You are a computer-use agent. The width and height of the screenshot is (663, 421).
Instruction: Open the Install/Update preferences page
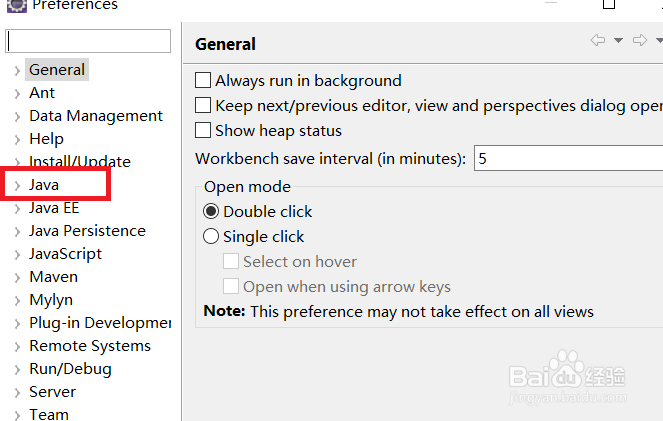click(x=80, y=162)
